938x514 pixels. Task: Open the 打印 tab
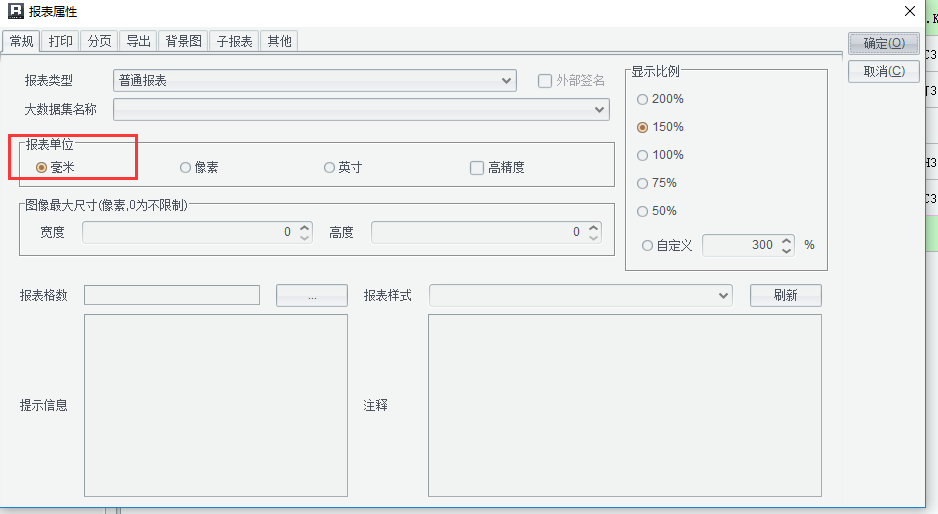(x=60, y=41)
